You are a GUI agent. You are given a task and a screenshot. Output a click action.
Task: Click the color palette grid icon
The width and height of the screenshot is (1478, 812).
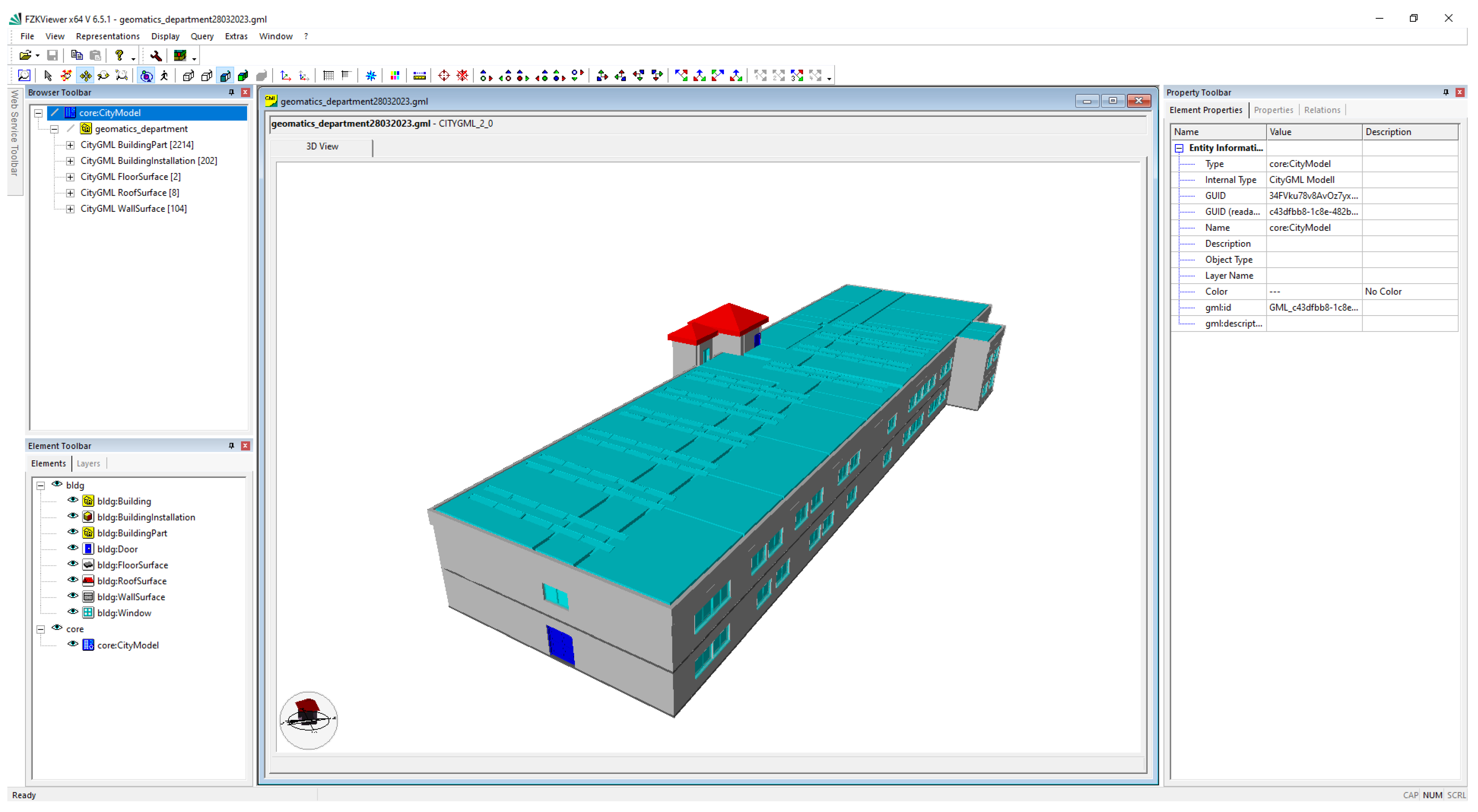395,76
